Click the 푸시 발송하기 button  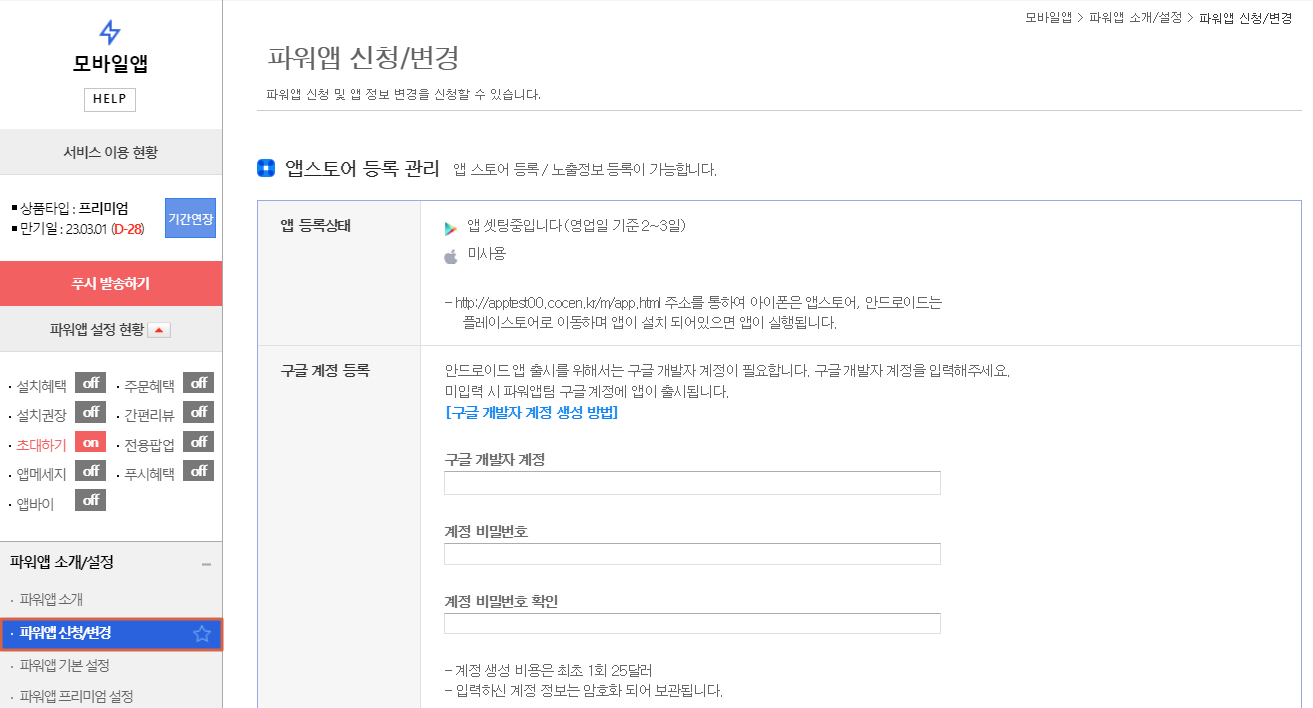click(x=110, y=283)
